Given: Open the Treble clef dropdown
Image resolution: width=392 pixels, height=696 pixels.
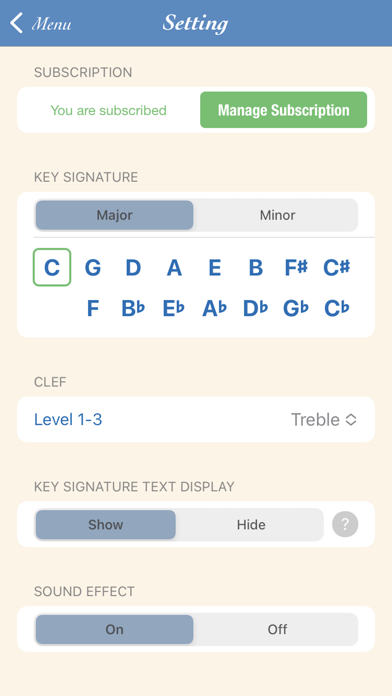Looking at the screenshot, I should coord(324,419).
